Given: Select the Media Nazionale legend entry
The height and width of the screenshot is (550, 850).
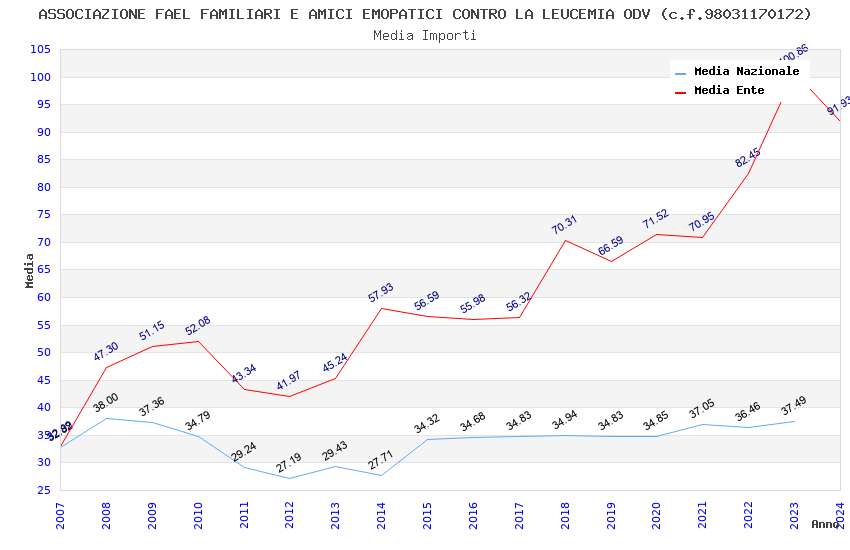Looking at the screenshot, I should pyautogui.click(x=737, y=72).
